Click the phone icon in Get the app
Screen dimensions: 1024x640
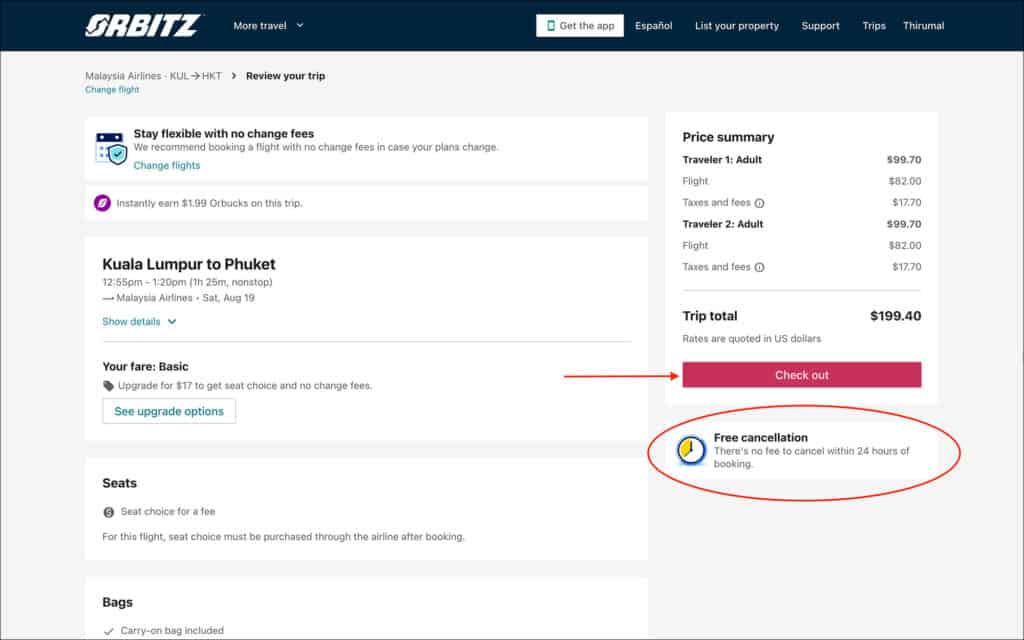551,25
